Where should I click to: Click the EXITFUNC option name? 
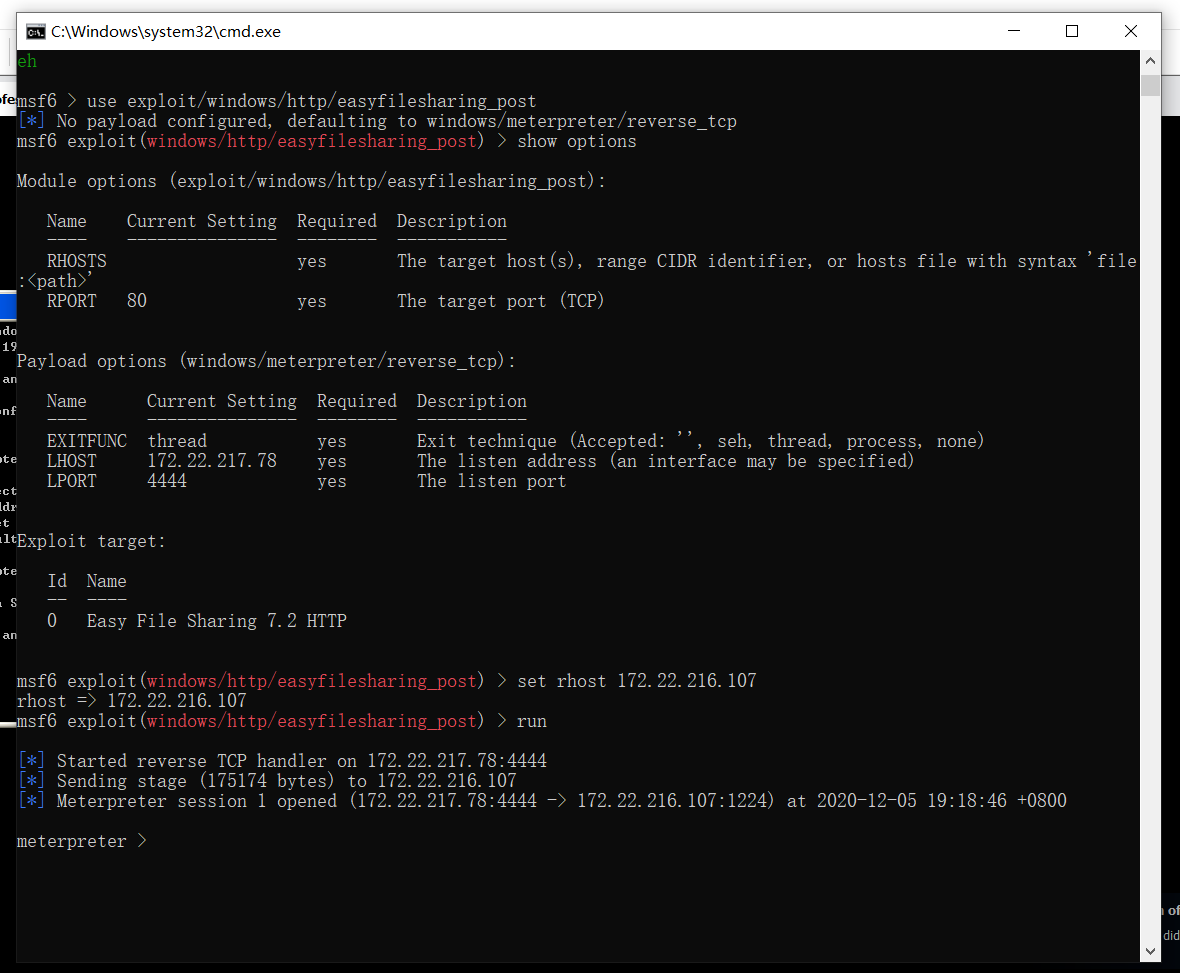[87, 441]
